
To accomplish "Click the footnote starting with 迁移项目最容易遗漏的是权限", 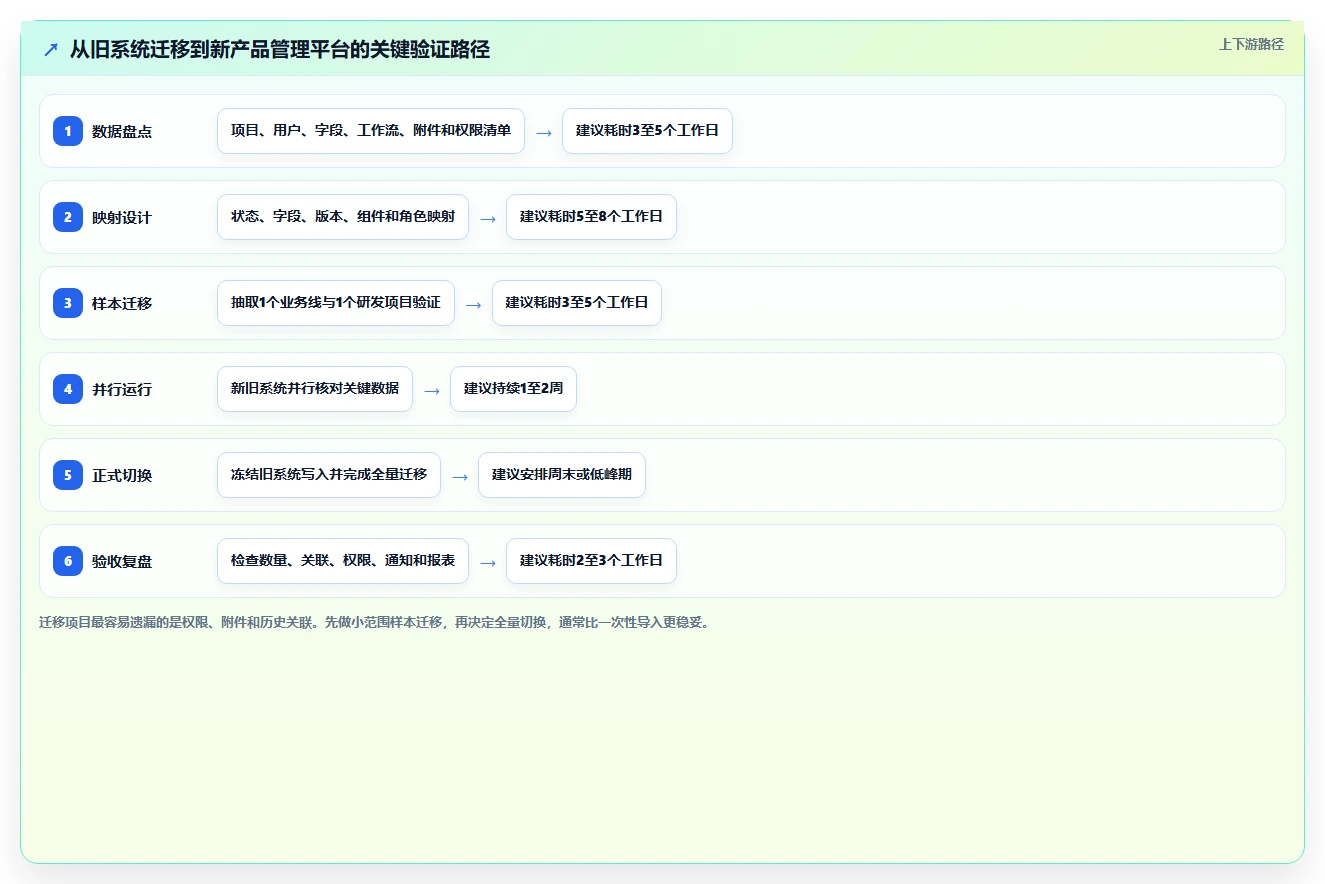I will coord(375,622).
